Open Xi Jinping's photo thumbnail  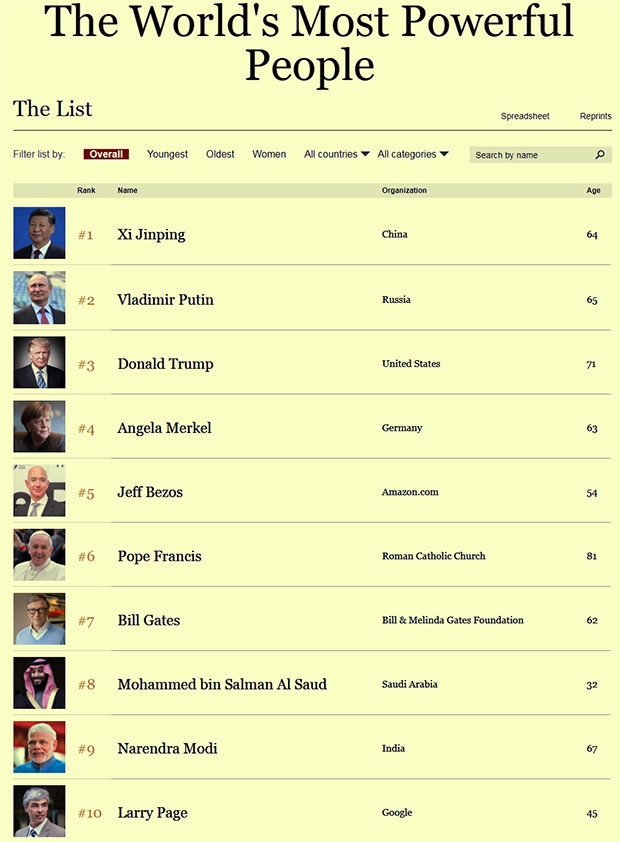(x=39, y=233)
